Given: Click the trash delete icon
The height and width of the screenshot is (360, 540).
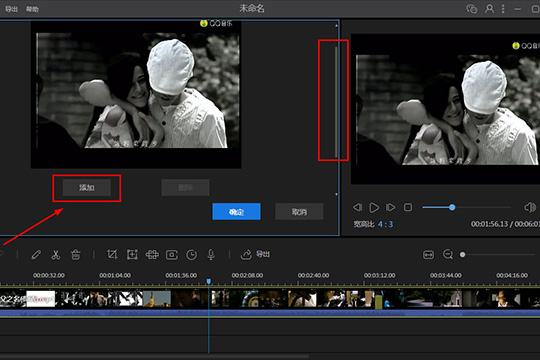Looking at the screenshot, I should 76,255.
